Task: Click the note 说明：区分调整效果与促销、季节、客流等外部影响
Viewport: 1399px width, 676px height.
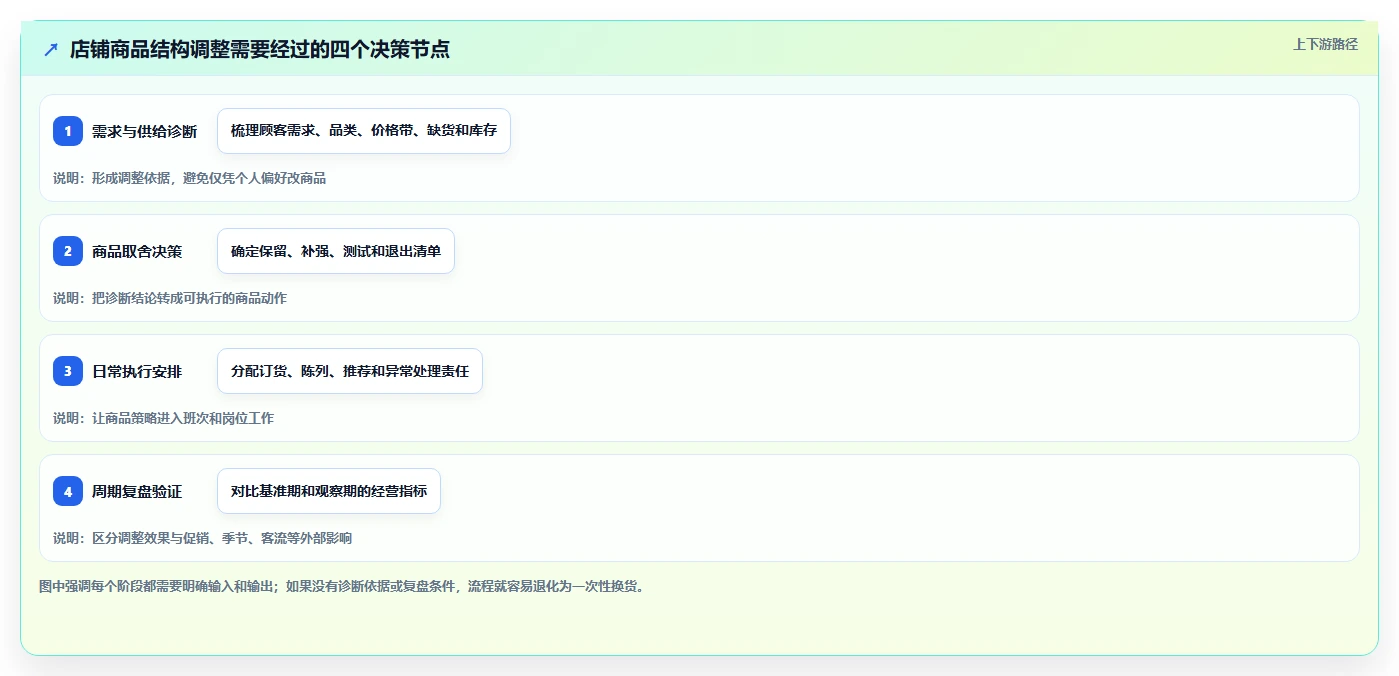Action: click(203, 538)
